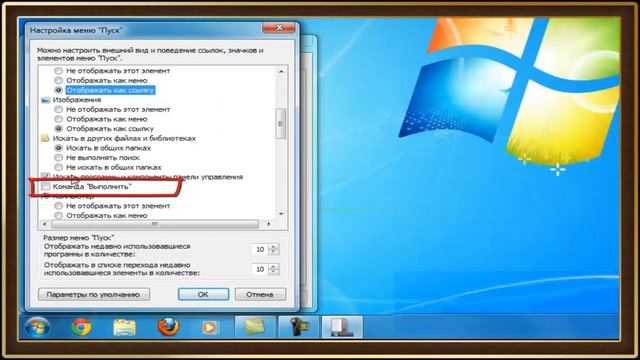Switch to the taskbar properties window icon
Screen dimensions: 640x360
[x=342, y=327]
